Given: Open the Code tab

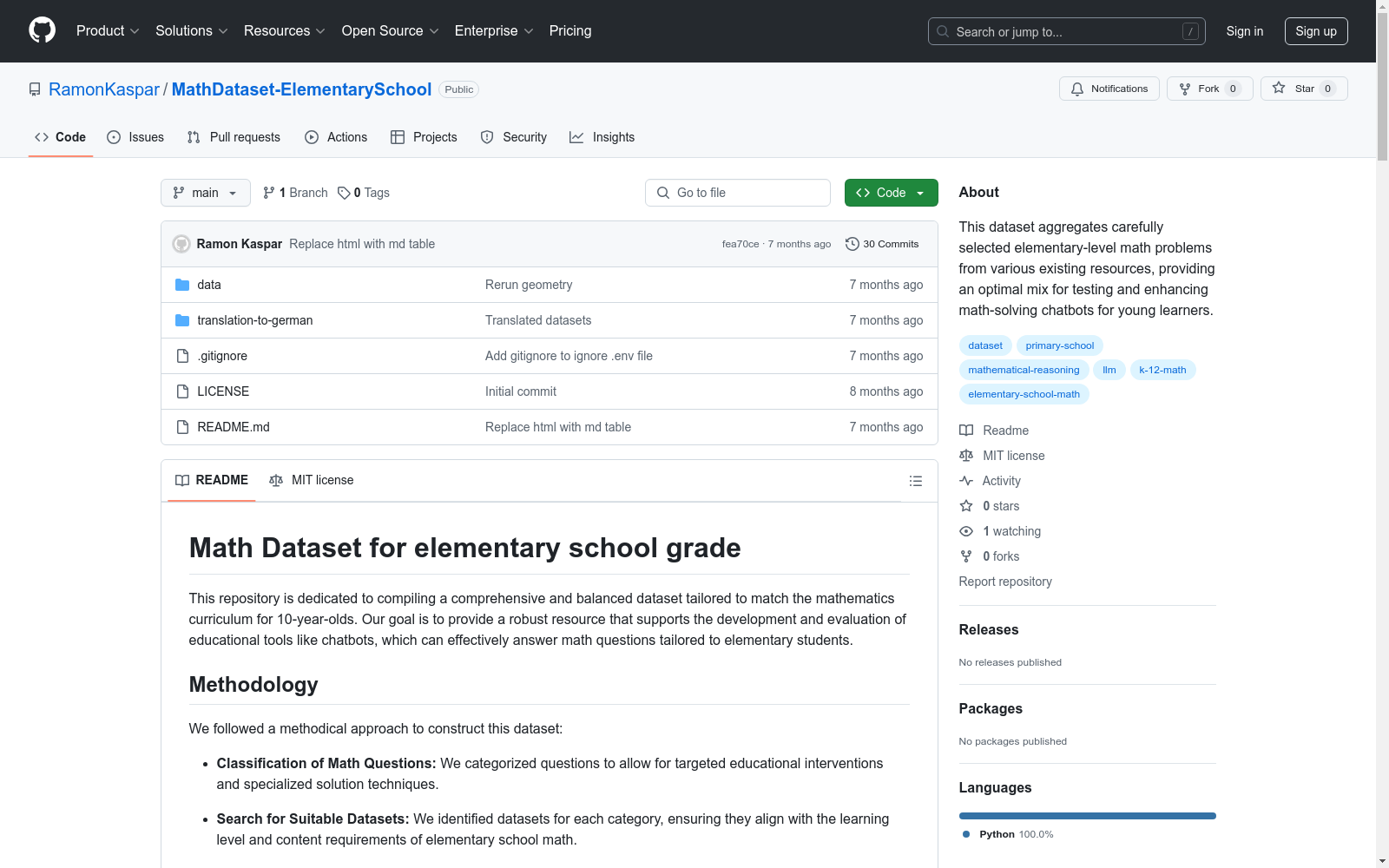Looking at the screenshot, I should tap(60, 137).
